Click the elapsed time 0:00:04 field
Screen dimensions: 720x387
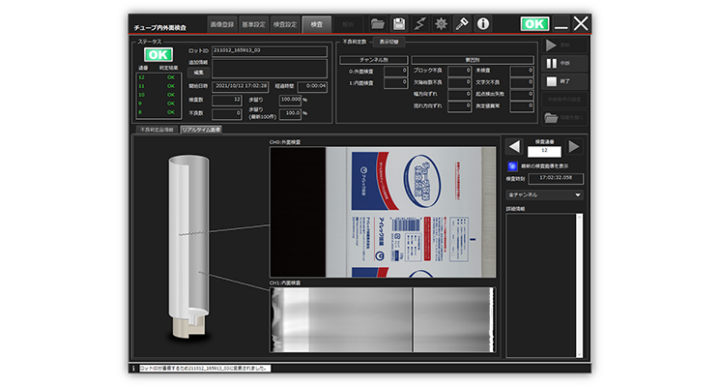312,86
